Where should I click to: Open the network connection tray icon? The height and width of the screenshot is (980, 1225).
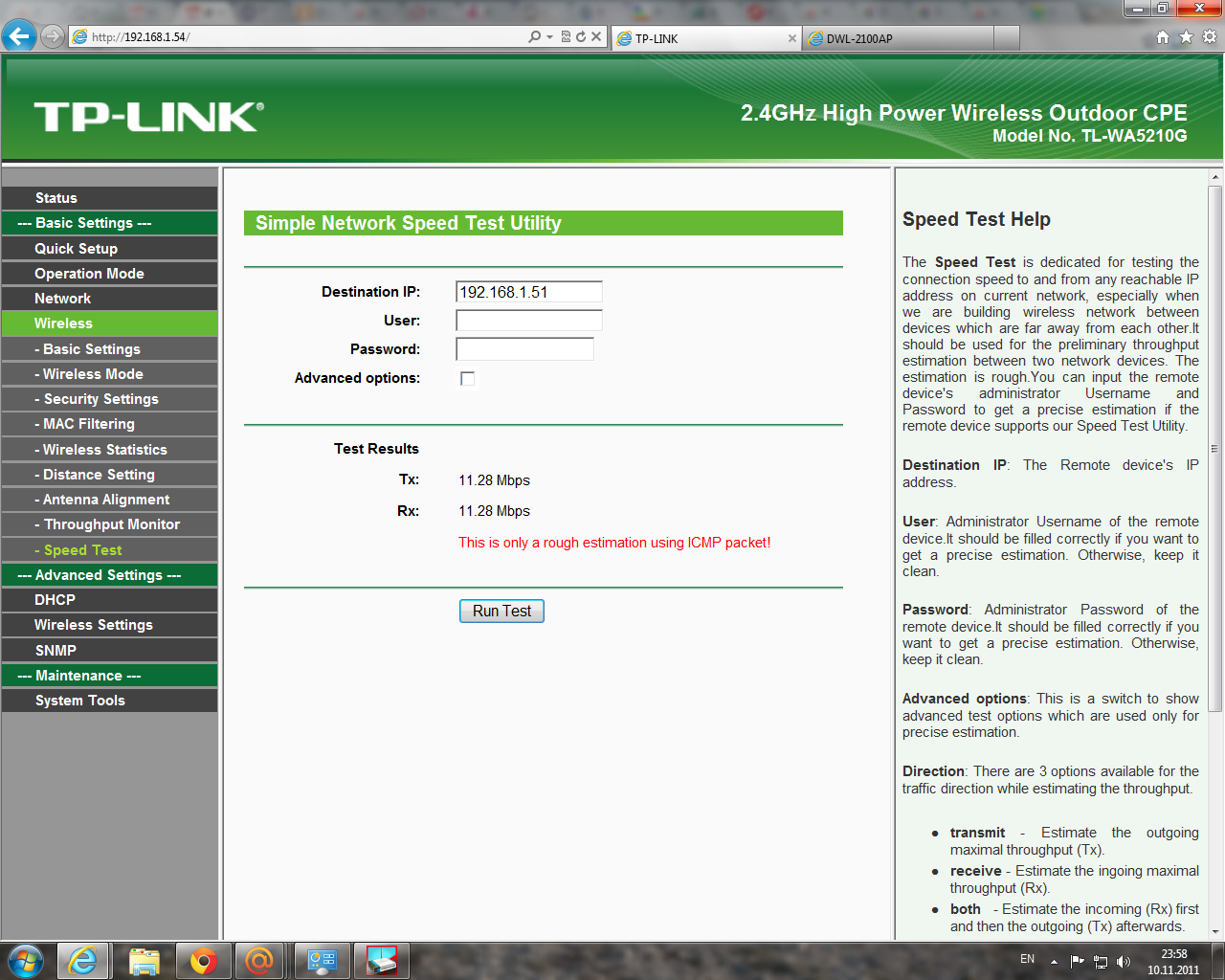tap(1101, 961)
